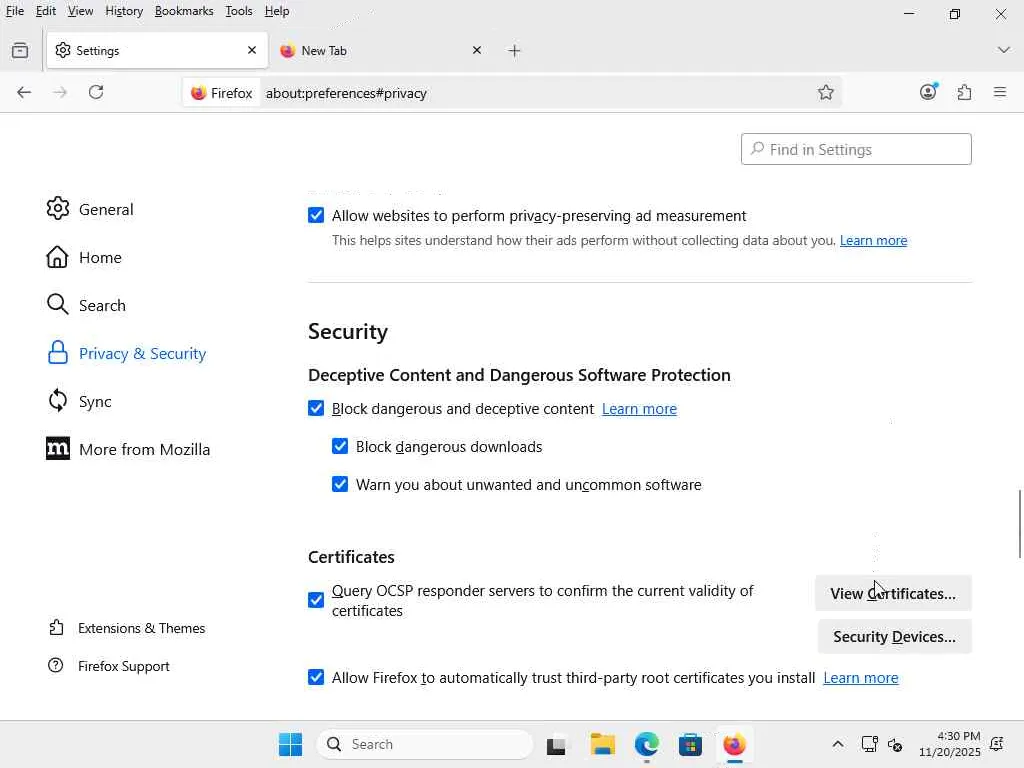The image size is (1024, 768).
Task: Show hidden system tray icons
Action: pos(838,744)
